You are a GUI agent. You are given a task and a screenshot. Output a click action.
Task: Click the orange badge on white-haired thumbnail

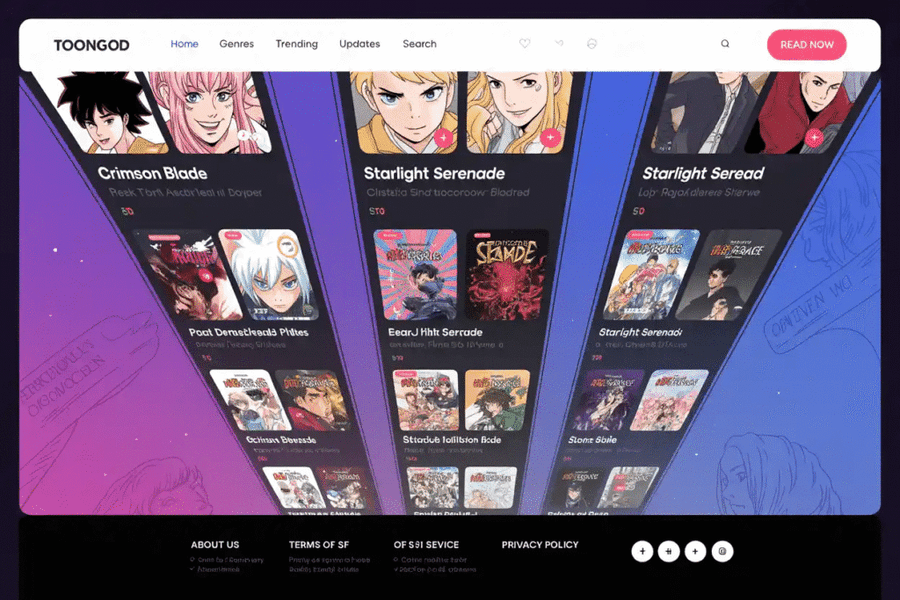289,244
